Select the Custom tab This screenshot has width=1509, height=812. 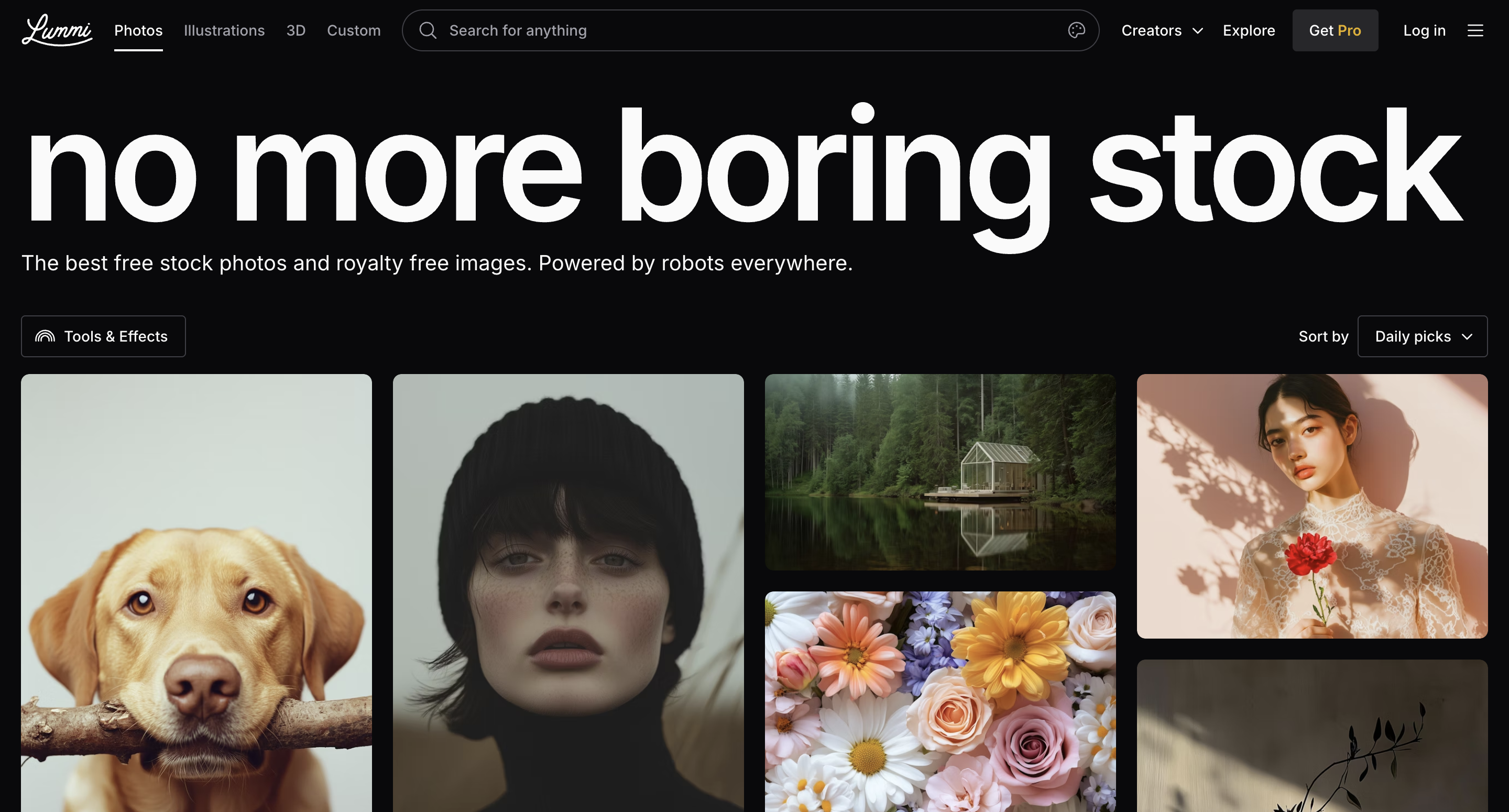(x=354, y=30)
